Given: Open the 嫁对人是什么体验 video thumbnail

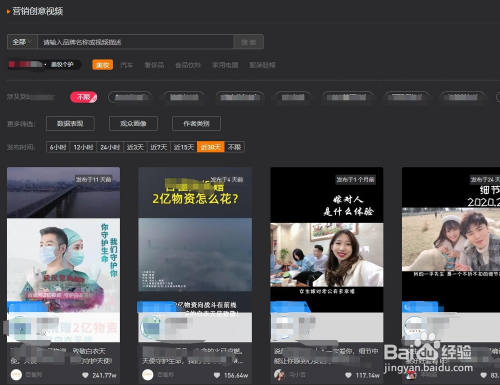Looking at the screenshot, I should [327, 254].
